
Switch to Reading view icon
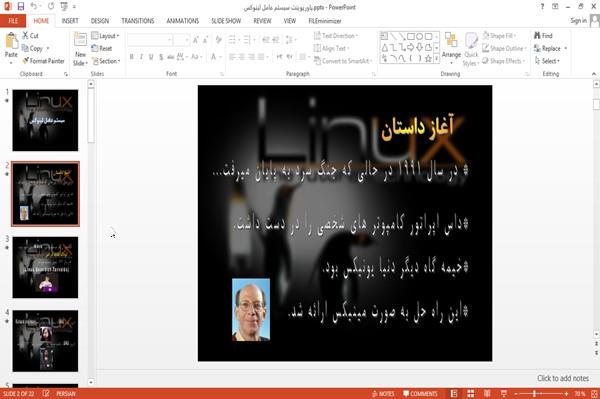click(x=487, y=394)
